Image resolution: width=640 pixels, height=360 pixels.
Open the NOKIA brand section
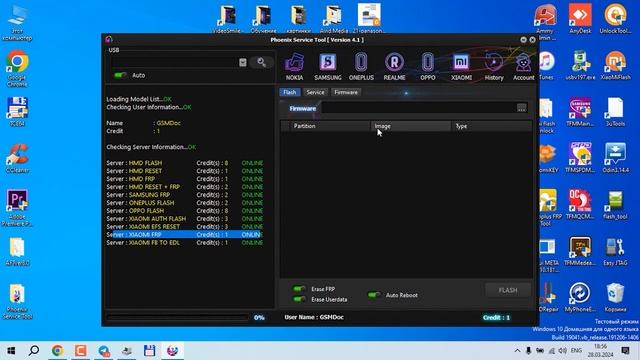294,67
